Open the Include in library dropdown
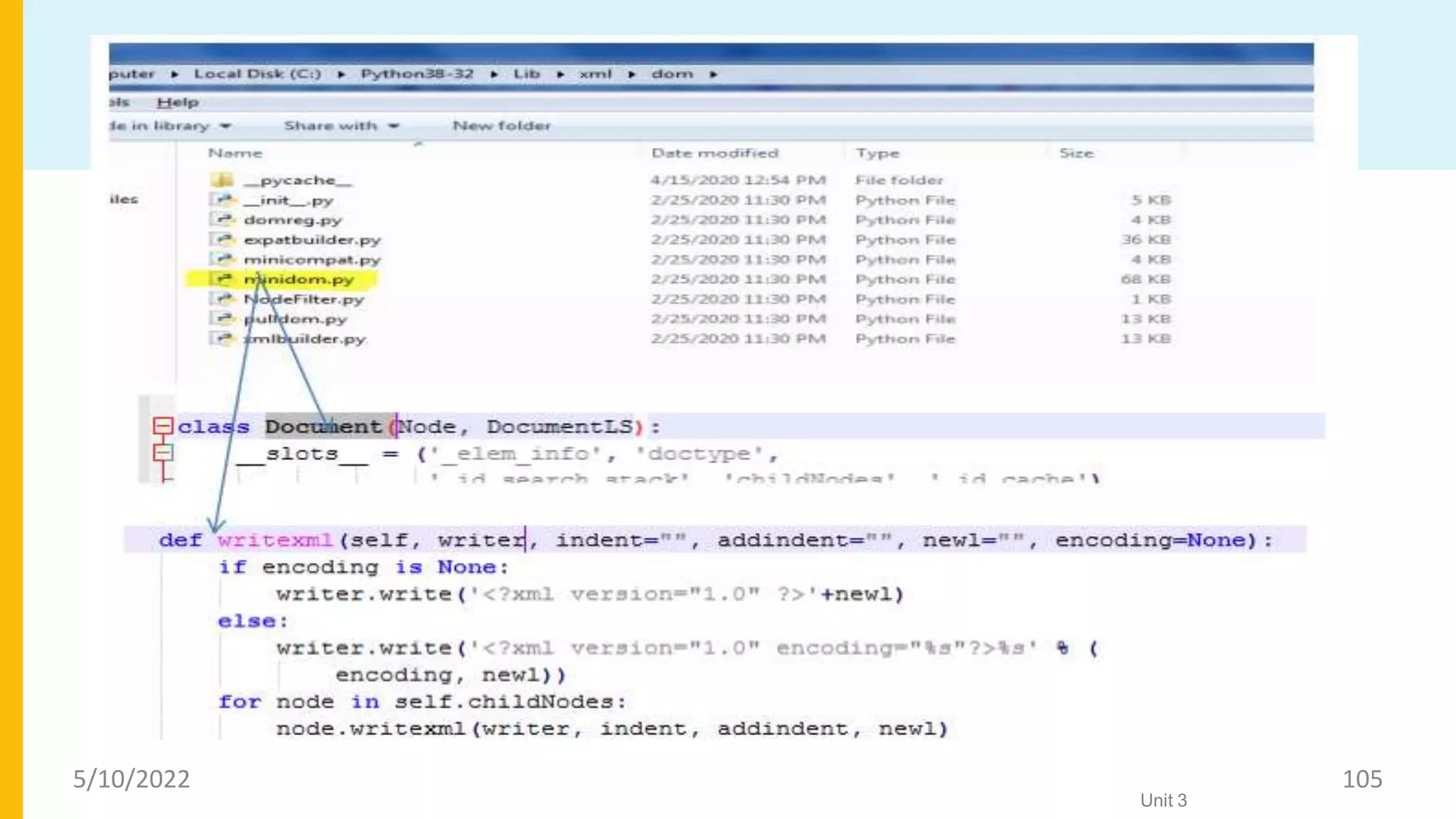Viewport: 1456px width, 819px height. [x=171, y=126]
